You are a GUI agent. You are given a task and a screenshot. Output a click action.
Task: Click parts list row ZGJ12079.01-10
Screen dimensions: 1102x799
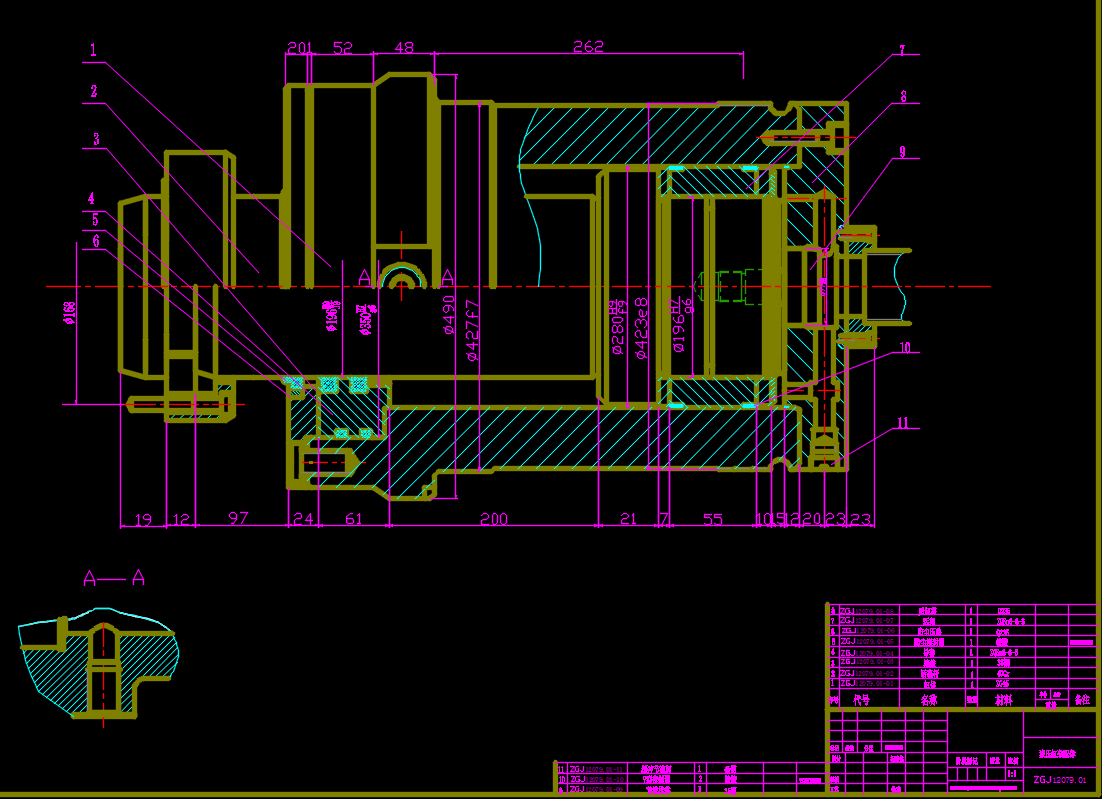click(692, 779)
